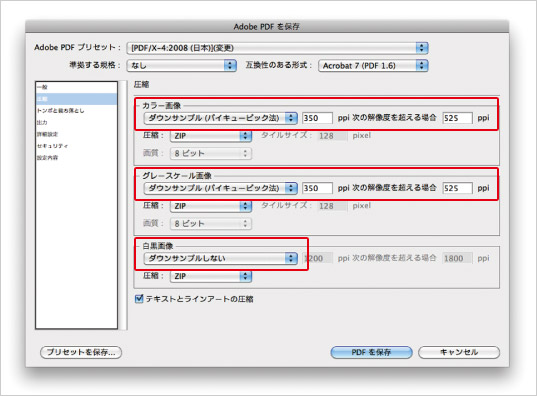Open the カラー画像 画質 8 ビット dropdown
The height and width of the screenshot is (396, 537).
tap(211, 153)
